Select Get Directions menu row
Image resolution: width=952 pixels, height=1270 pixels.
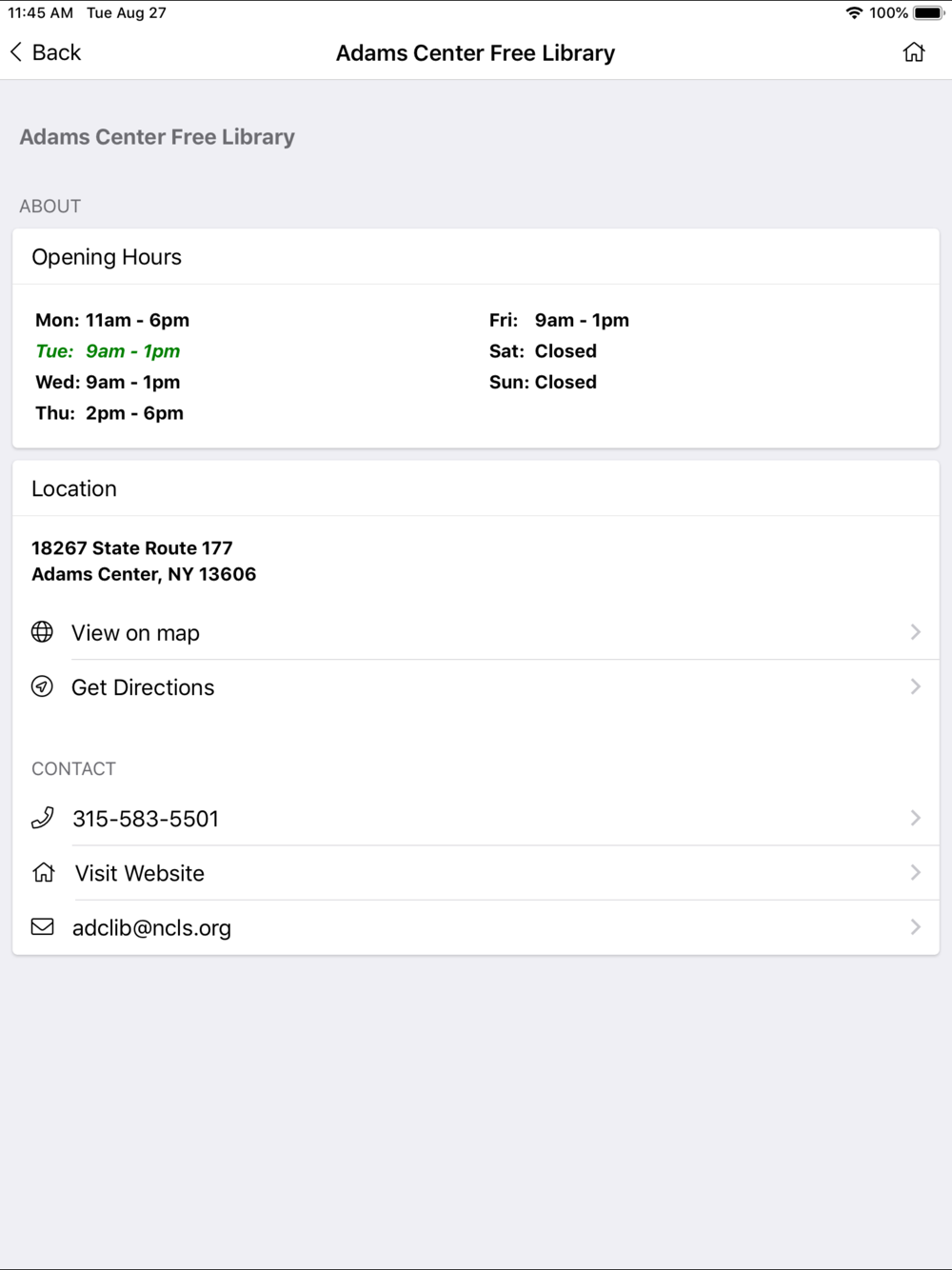[x=143, y=687]
